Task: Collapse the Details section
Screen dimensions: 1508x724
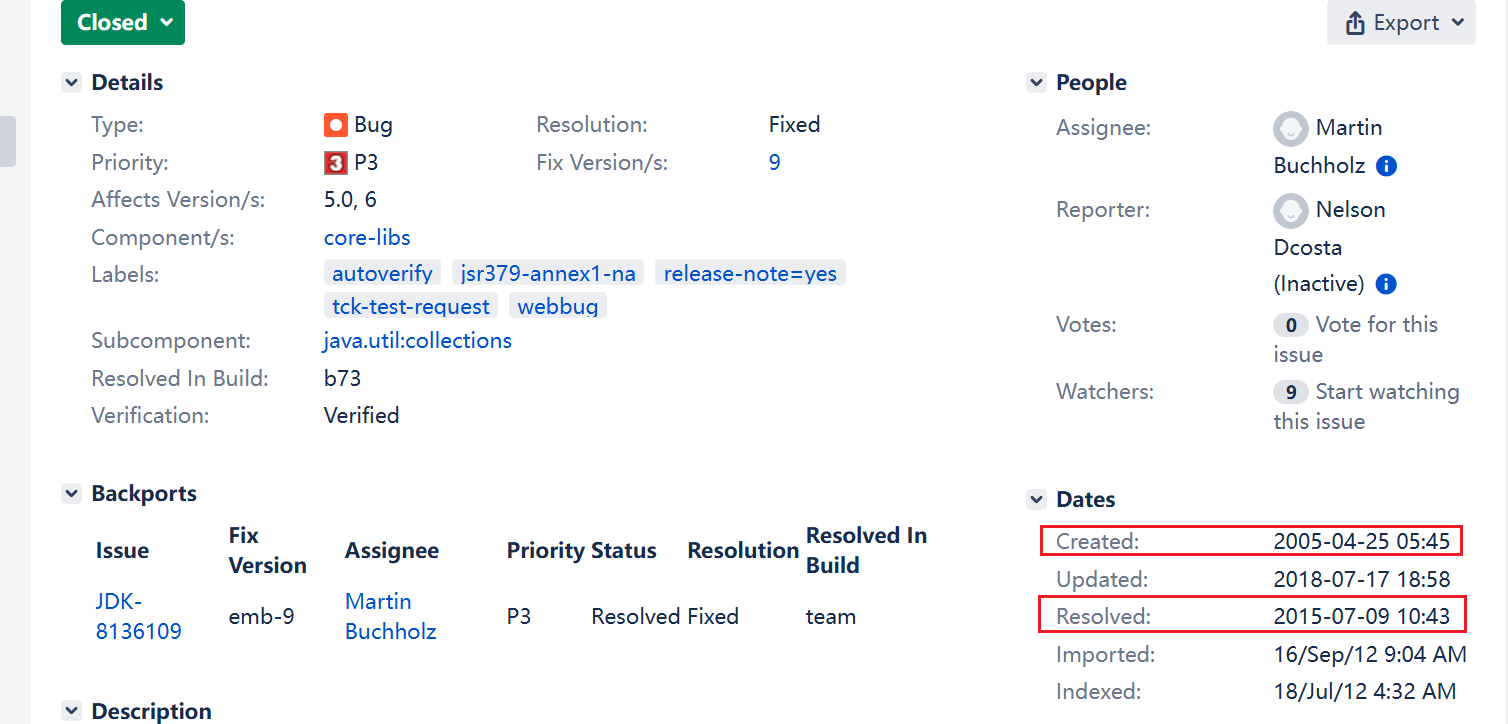Action: pos(71,83)
